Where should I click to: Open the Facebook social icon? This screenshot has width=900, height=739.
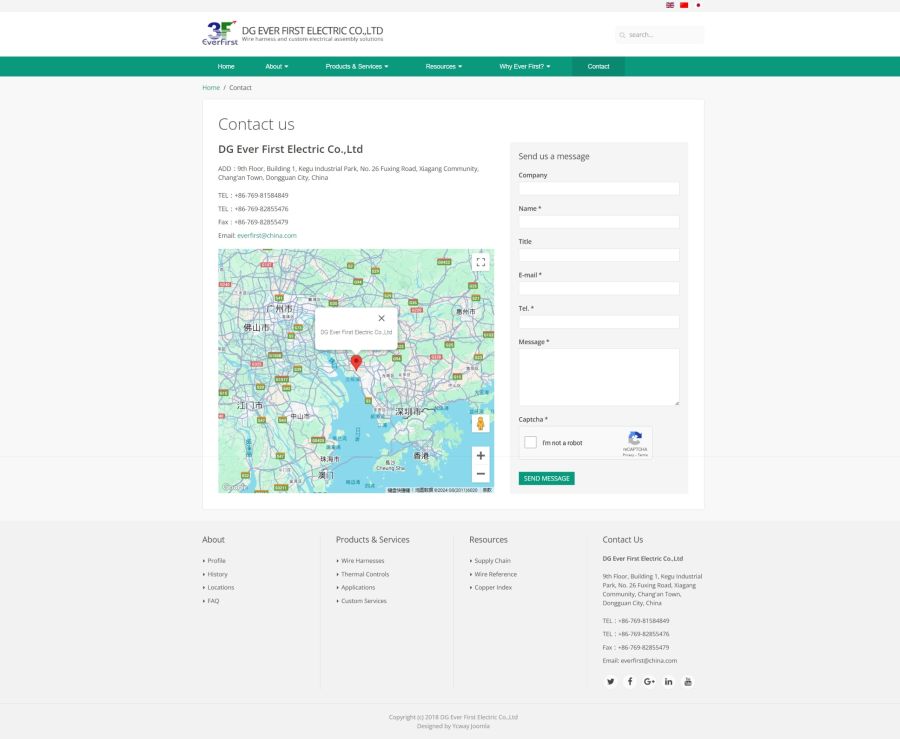point(630,681)
